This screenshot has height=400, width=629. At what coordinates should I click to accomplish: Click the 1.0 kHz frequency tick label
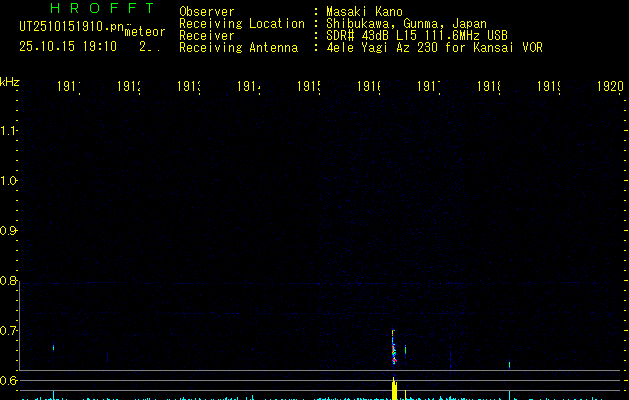pyautogui.click(x=8, y=181)
